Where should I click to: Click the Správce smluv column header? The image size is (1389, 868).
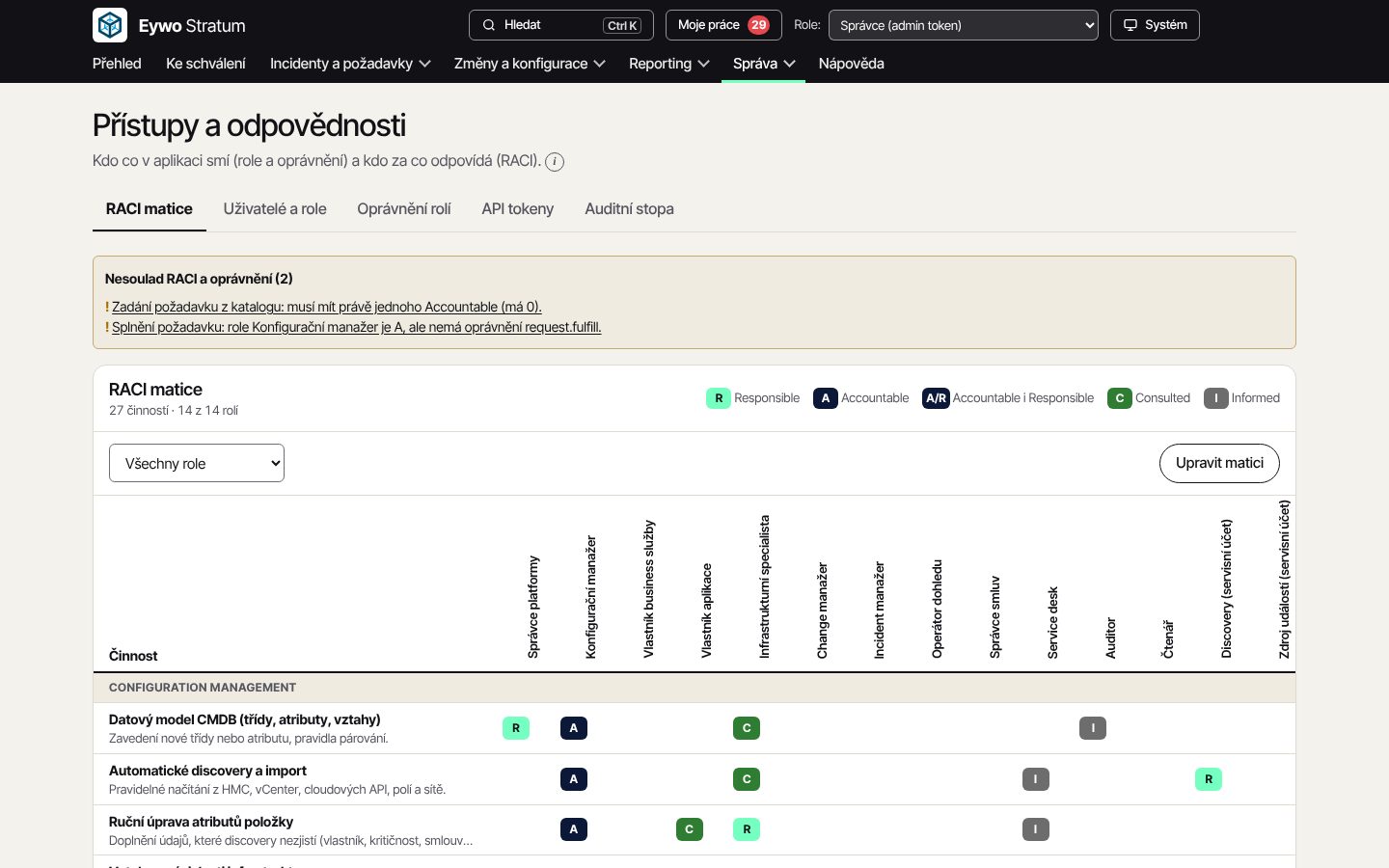(994, 617)
